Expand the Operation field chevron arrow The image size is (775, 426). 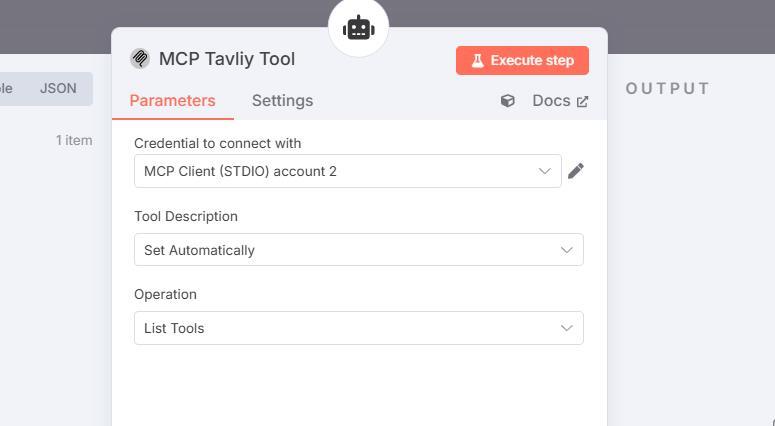coord(566,328)
